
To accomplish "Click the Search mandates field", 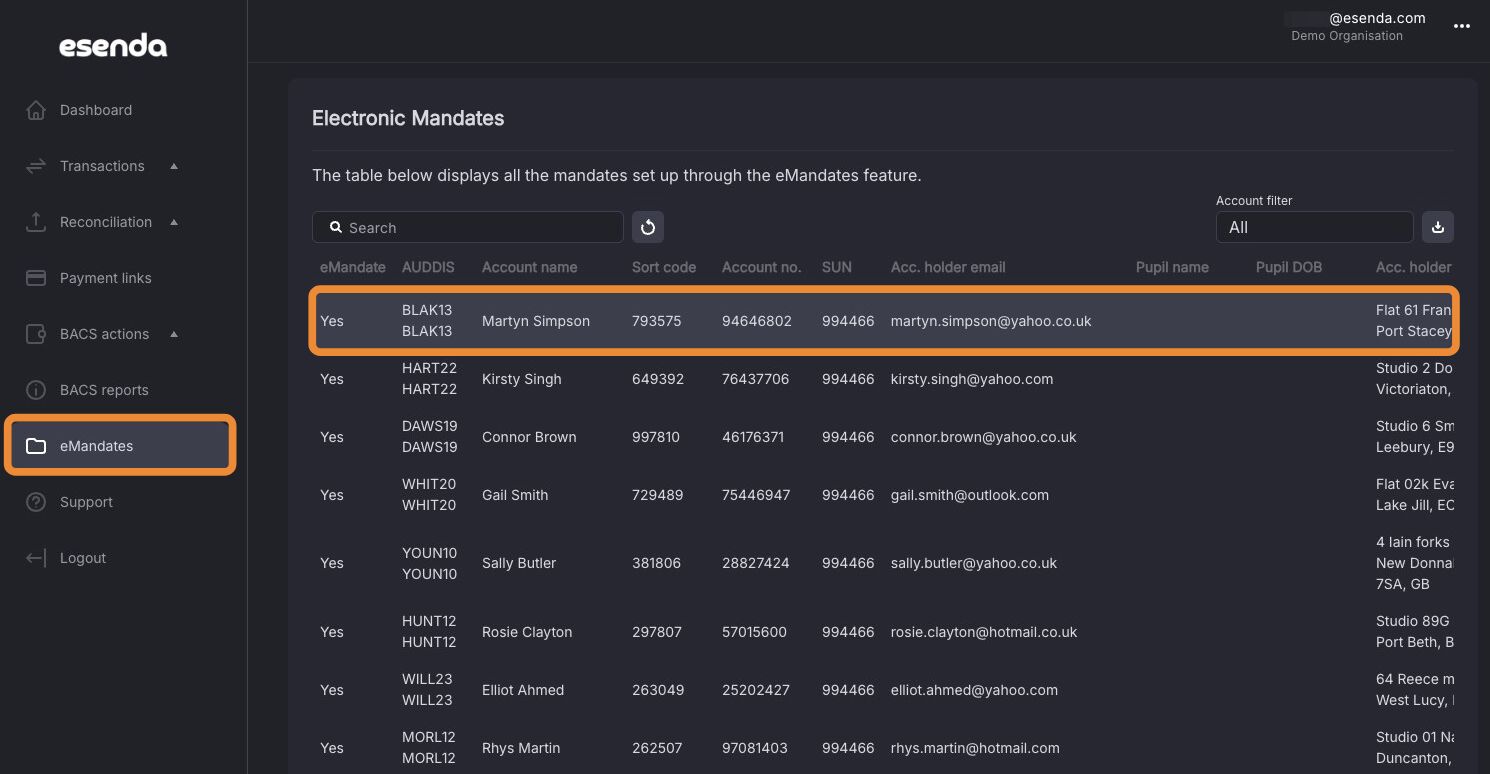I will [x=468, y=227].
